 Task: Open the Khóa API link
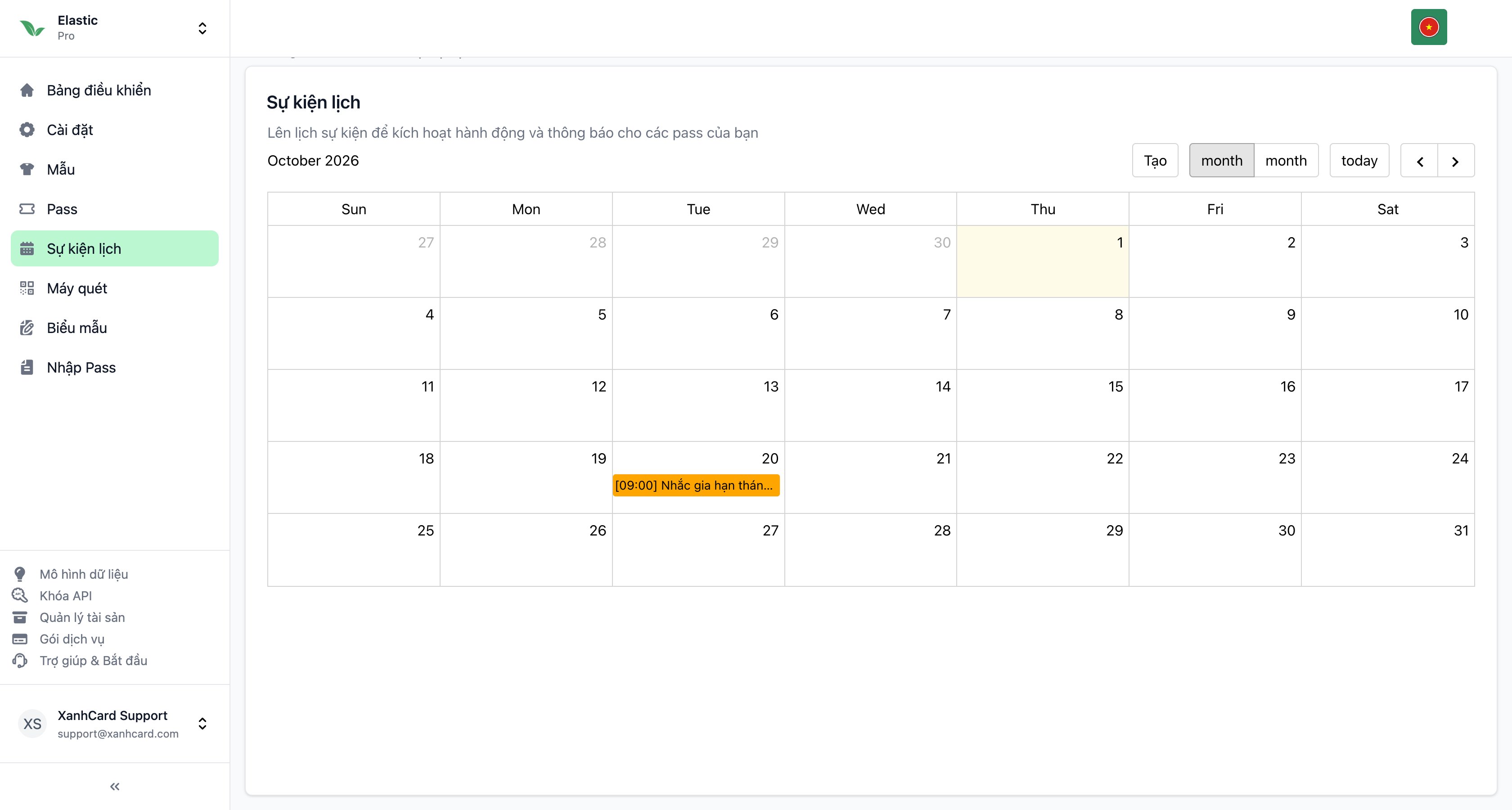(x=66, y=596)
